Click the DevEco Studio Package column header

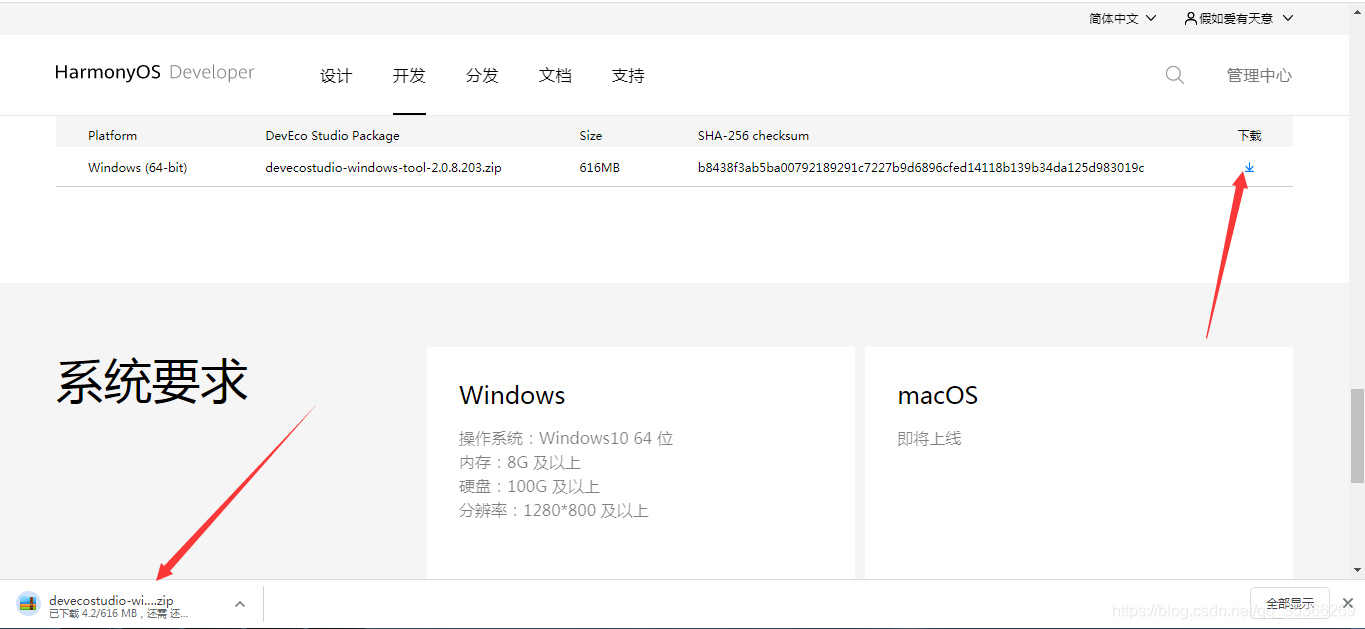click(332, 135)
